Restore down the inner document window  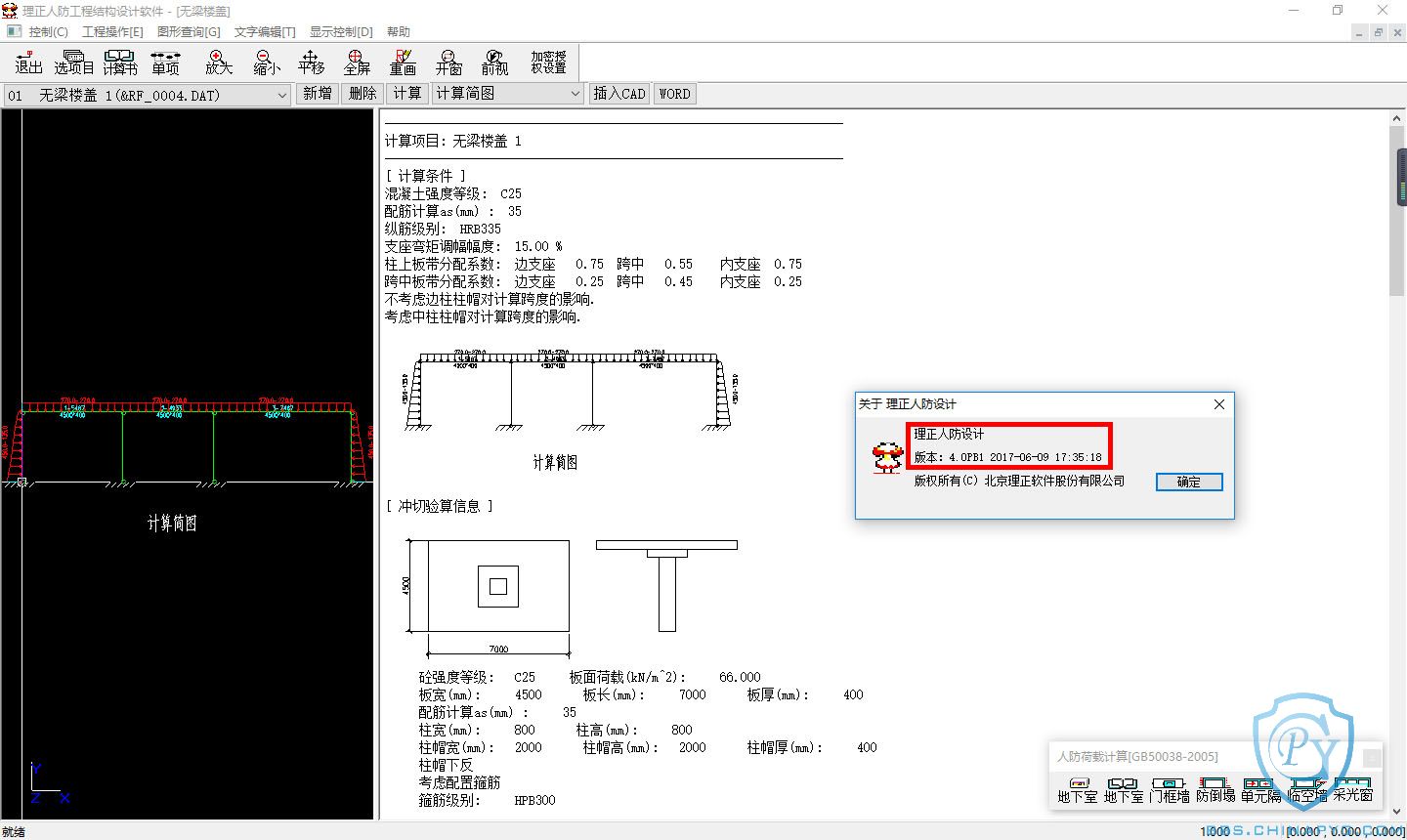click(1378, 32)
